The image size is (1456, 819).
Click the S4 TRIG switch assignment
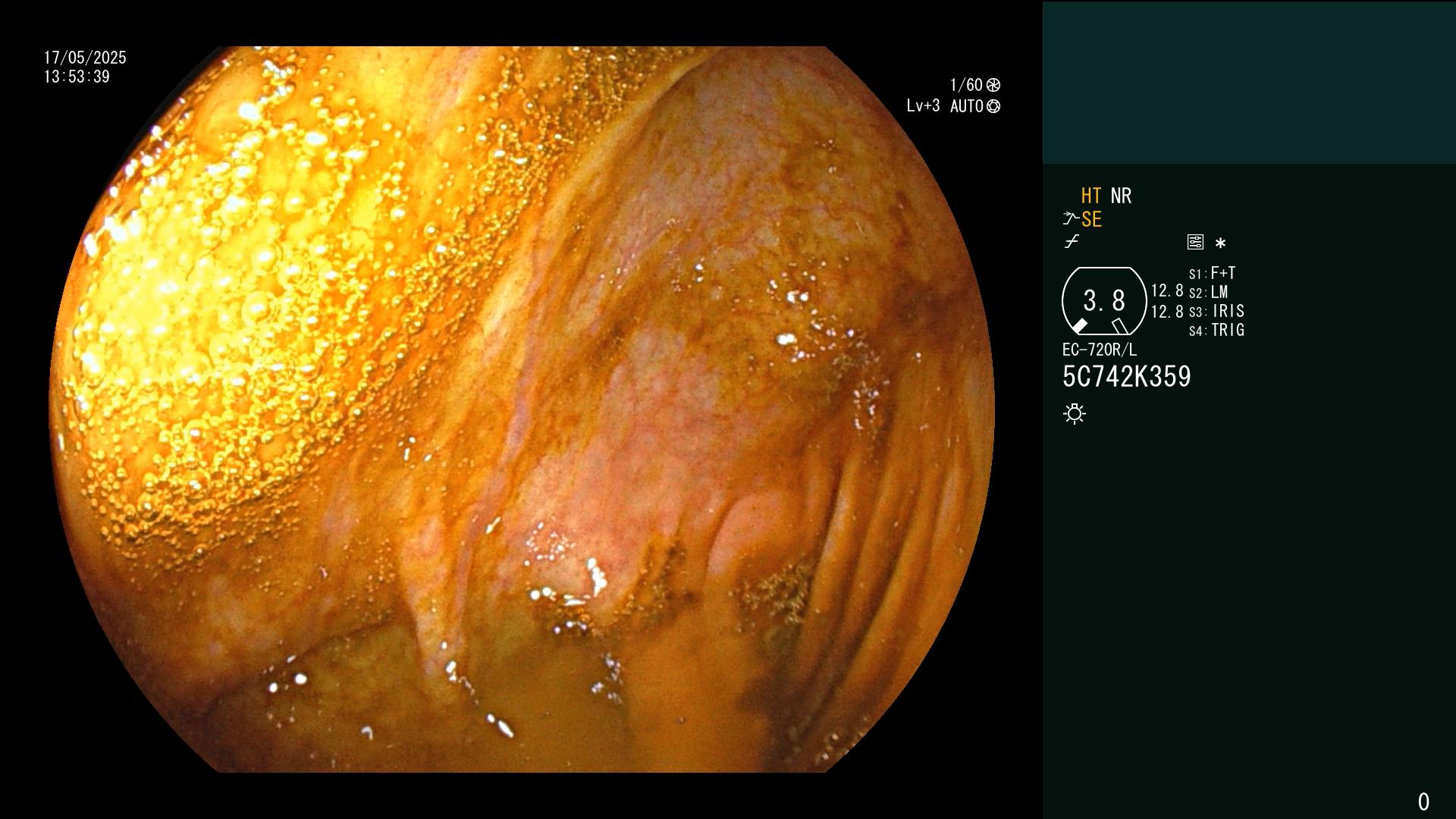click(1216, 330)
